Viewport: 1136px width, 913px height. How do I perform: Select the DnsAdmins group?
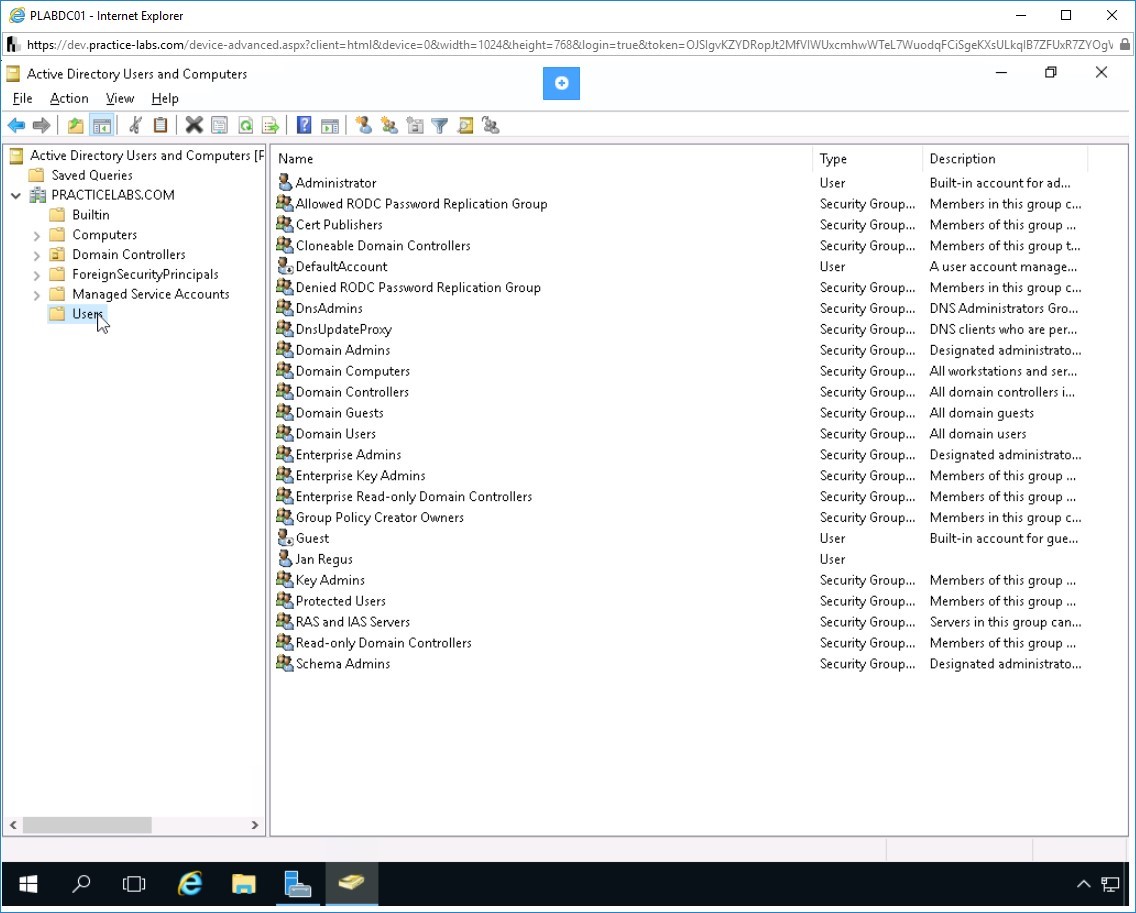point(329,309)
